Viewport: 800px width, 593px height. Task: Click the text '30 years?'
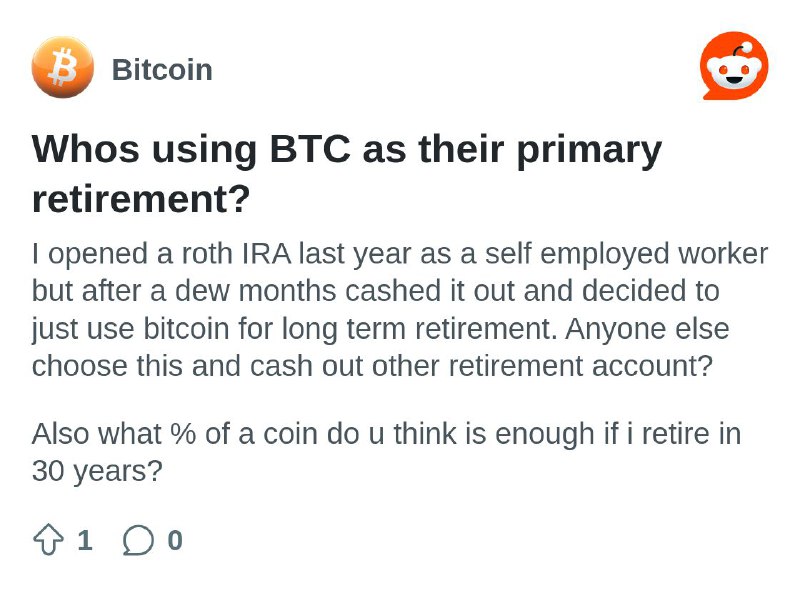[x=97, y=471]
